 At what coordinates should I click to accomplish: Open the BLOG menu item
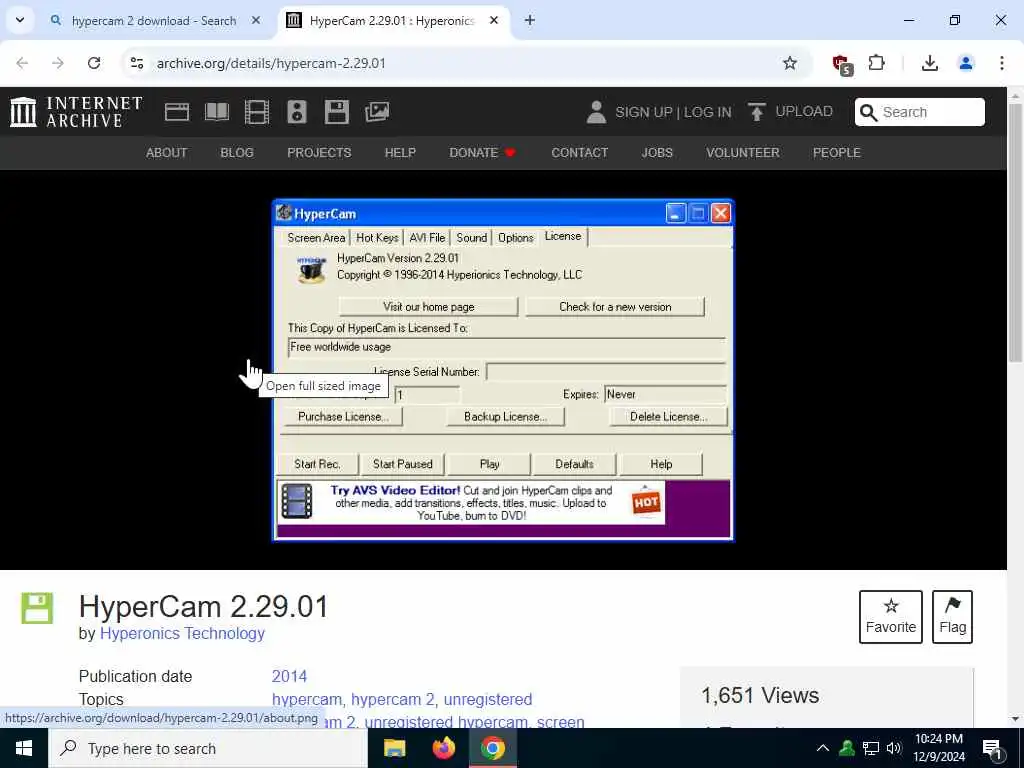(236, 153)
